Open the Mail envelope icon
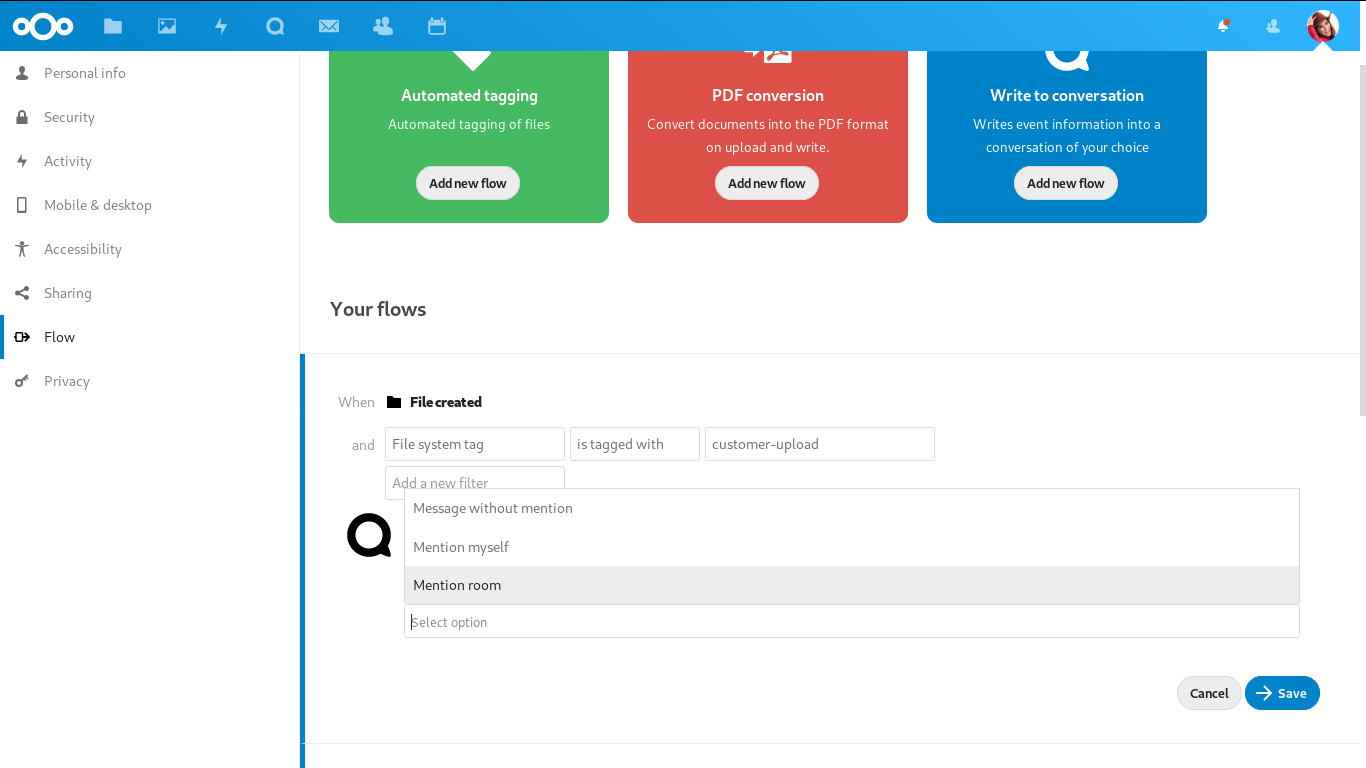Viewport: 1366px width, 768px height. point(329,26)
